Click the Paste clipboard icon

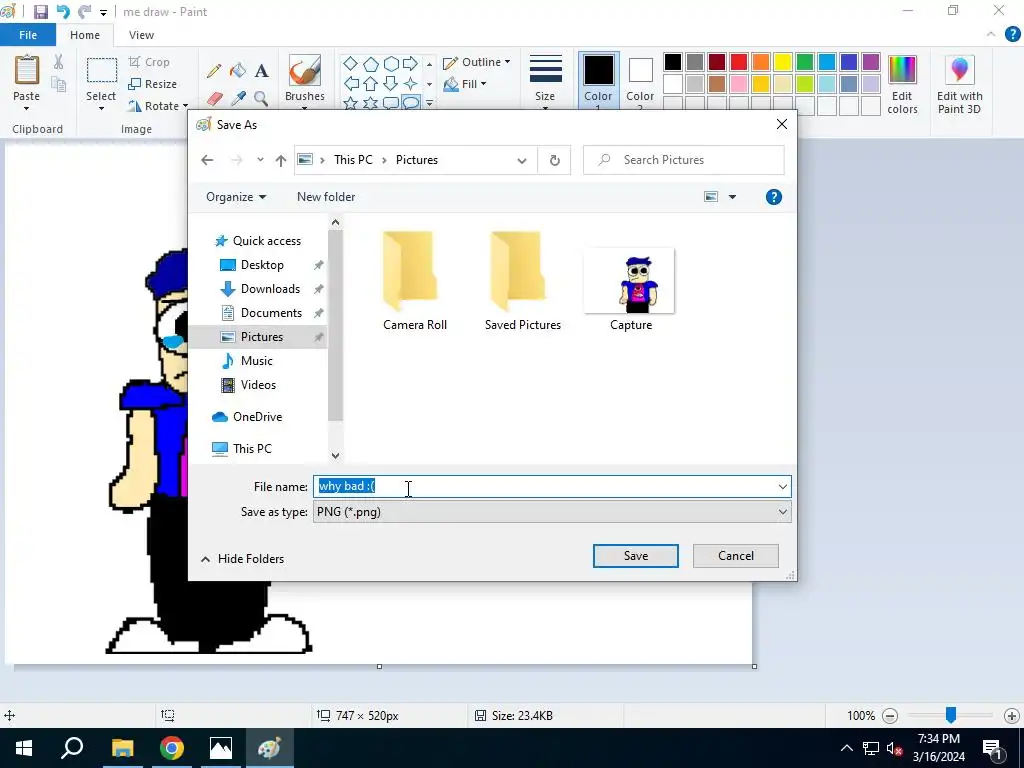point(27,71)
